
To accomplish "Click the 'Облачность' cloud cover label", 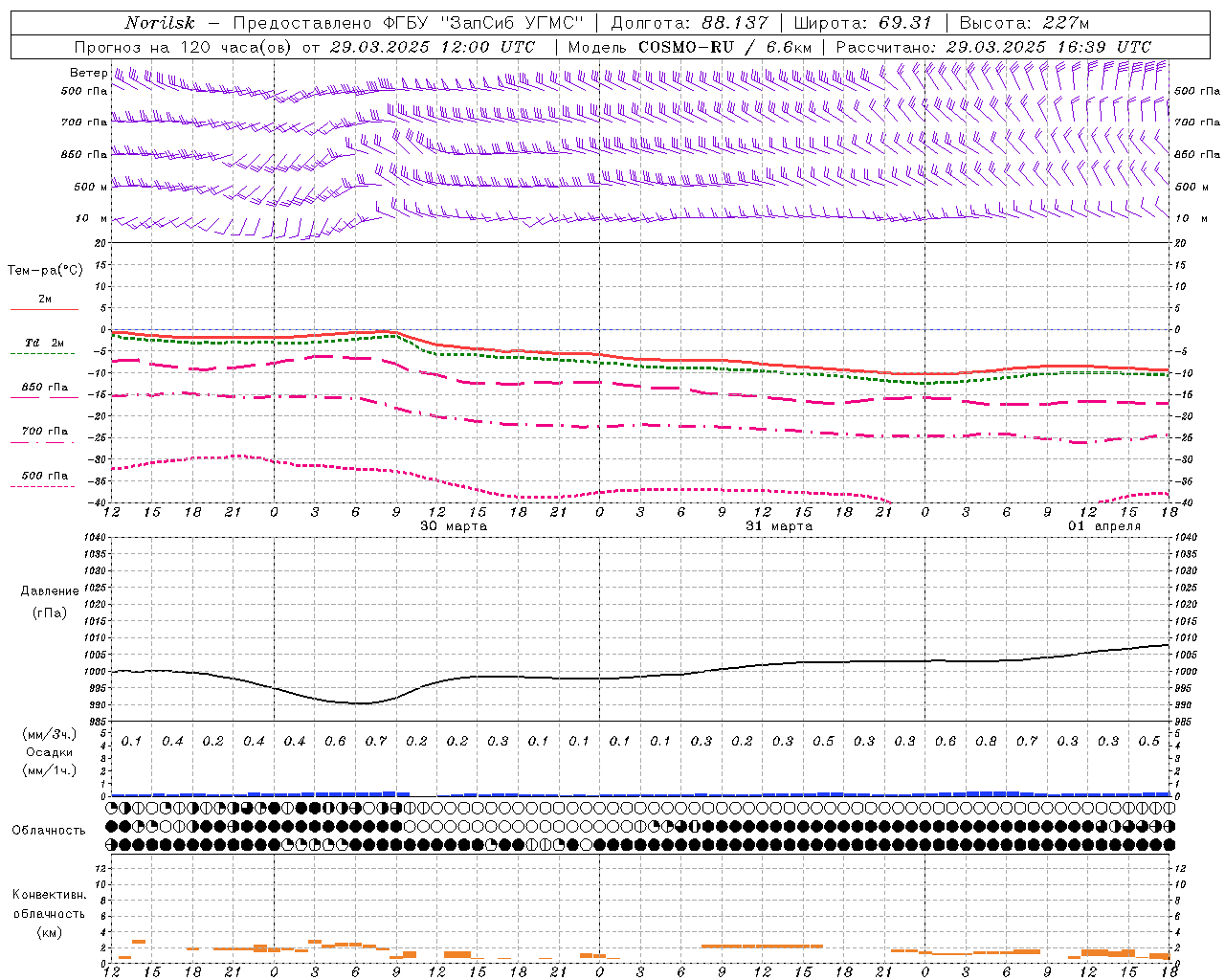I will pos(49,831).
